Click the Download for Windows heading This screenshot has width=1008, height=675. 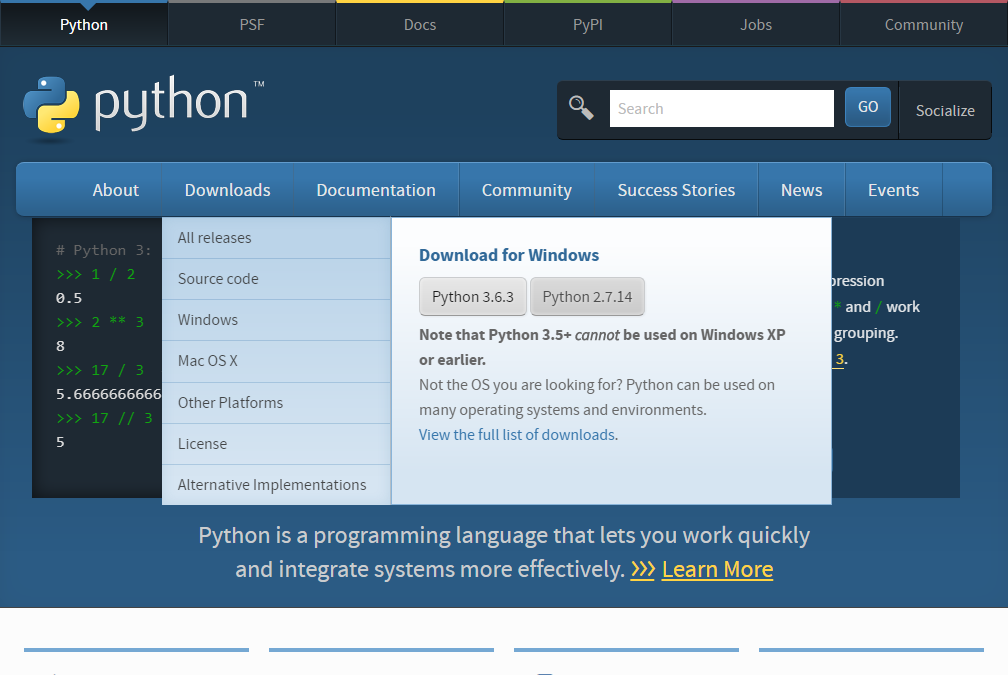coord(508,255)
